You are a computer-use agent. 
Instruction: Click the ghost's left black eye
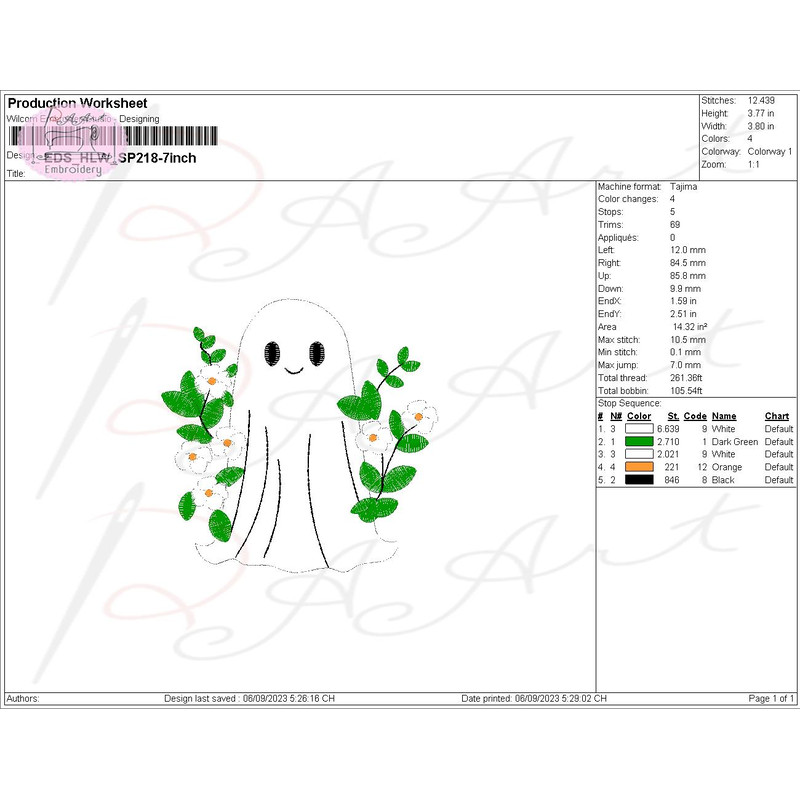click(x=272, y=352)
